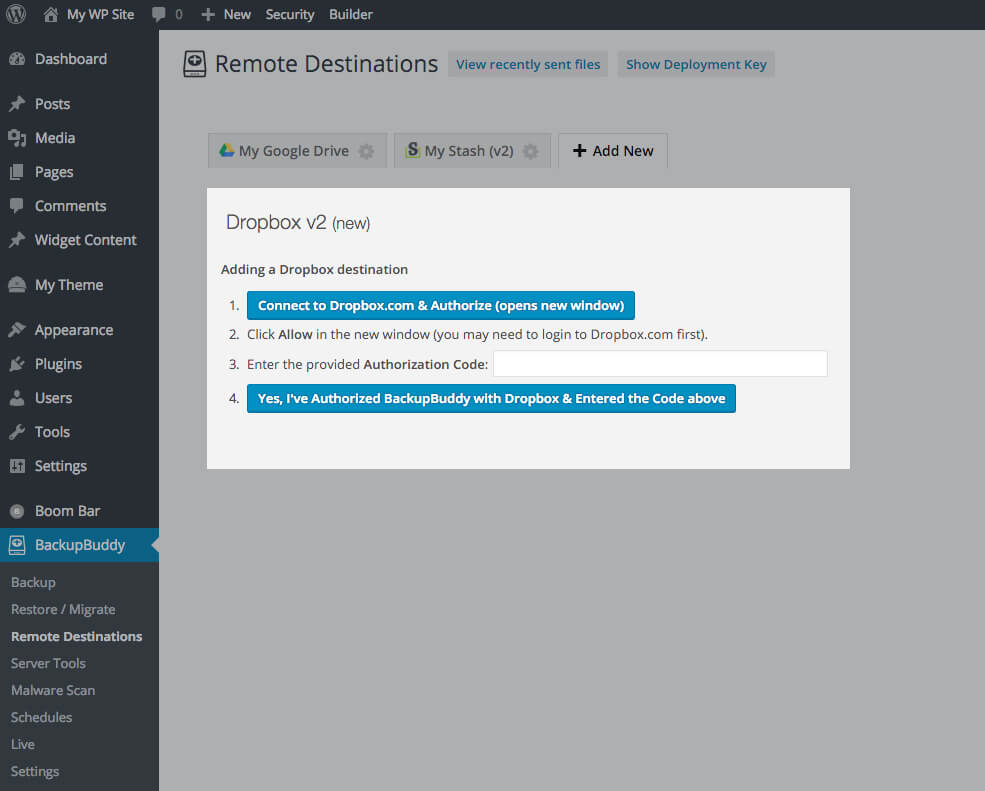
Task: Open Restore / Migrate submenu item
Action: pos(63,609)
